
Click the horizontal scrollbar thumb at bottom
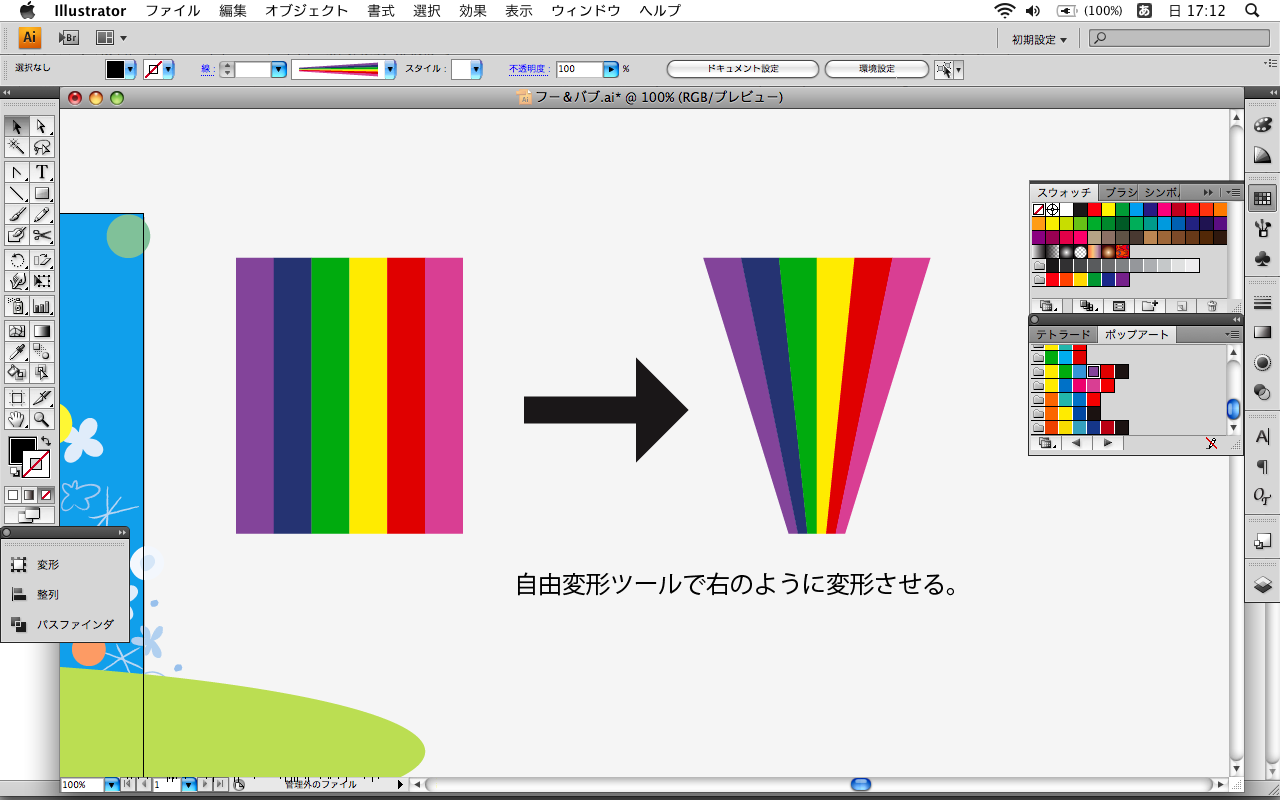[x=861, y=785]
